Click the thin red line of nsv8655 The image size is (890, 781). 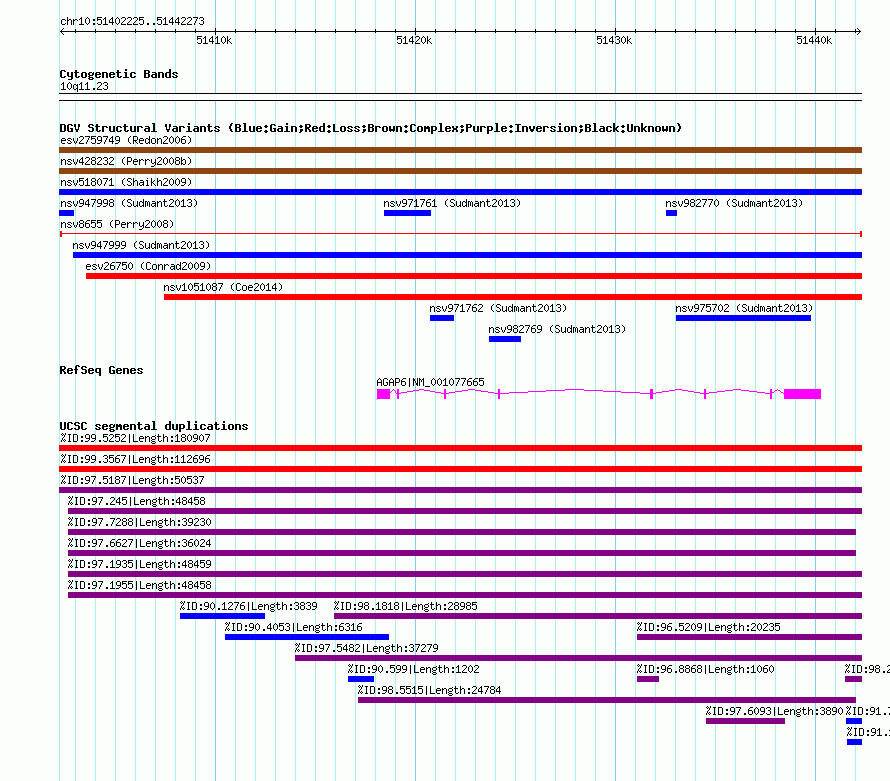(461, 234)
